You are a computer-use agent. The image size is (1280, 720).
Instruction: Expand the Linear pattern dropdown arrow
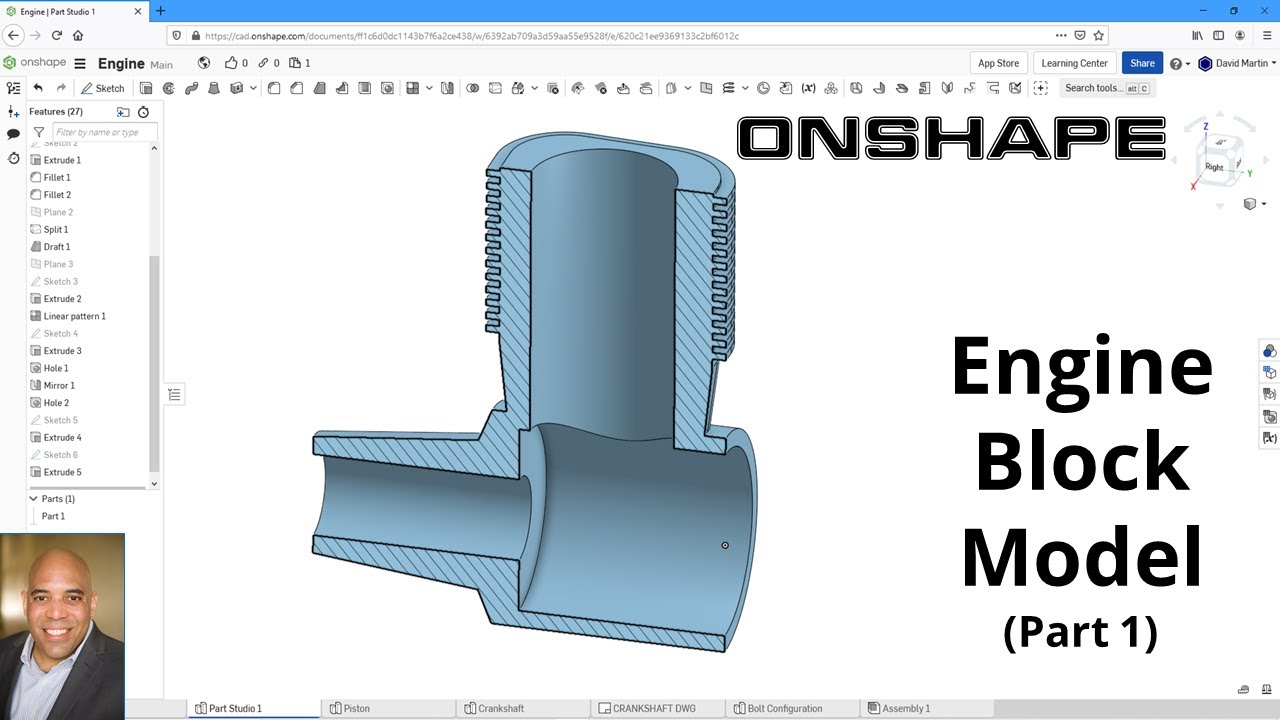429,88
